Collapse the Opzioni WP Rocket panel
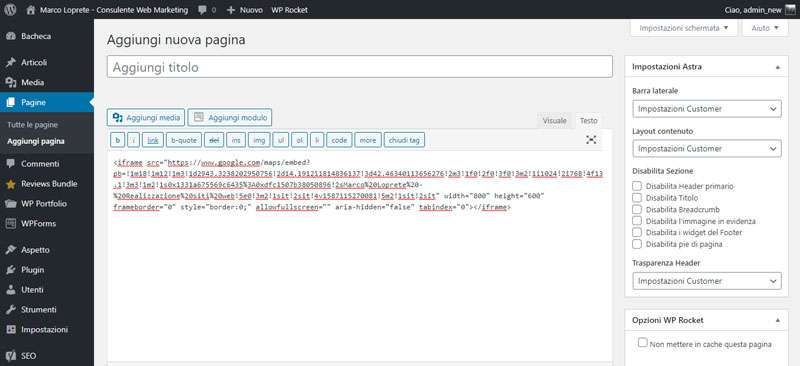This screenshot has width=800, height=366. 778,320
